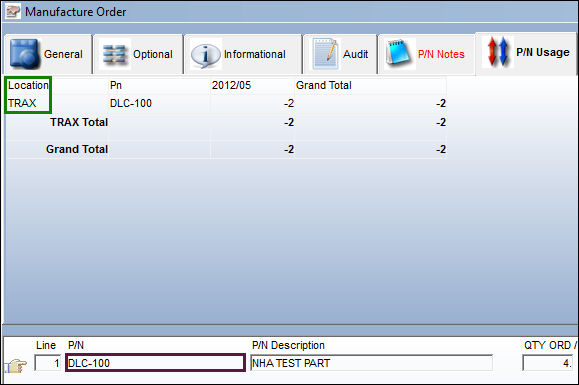
Task: Click TRAX Total value under 2012/05
Action: 289,122
